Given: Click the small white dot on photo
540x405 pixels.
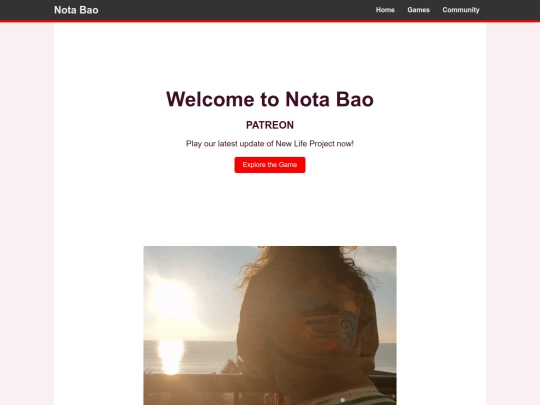Looking at the screenshot, I should (x=343, y=400).
